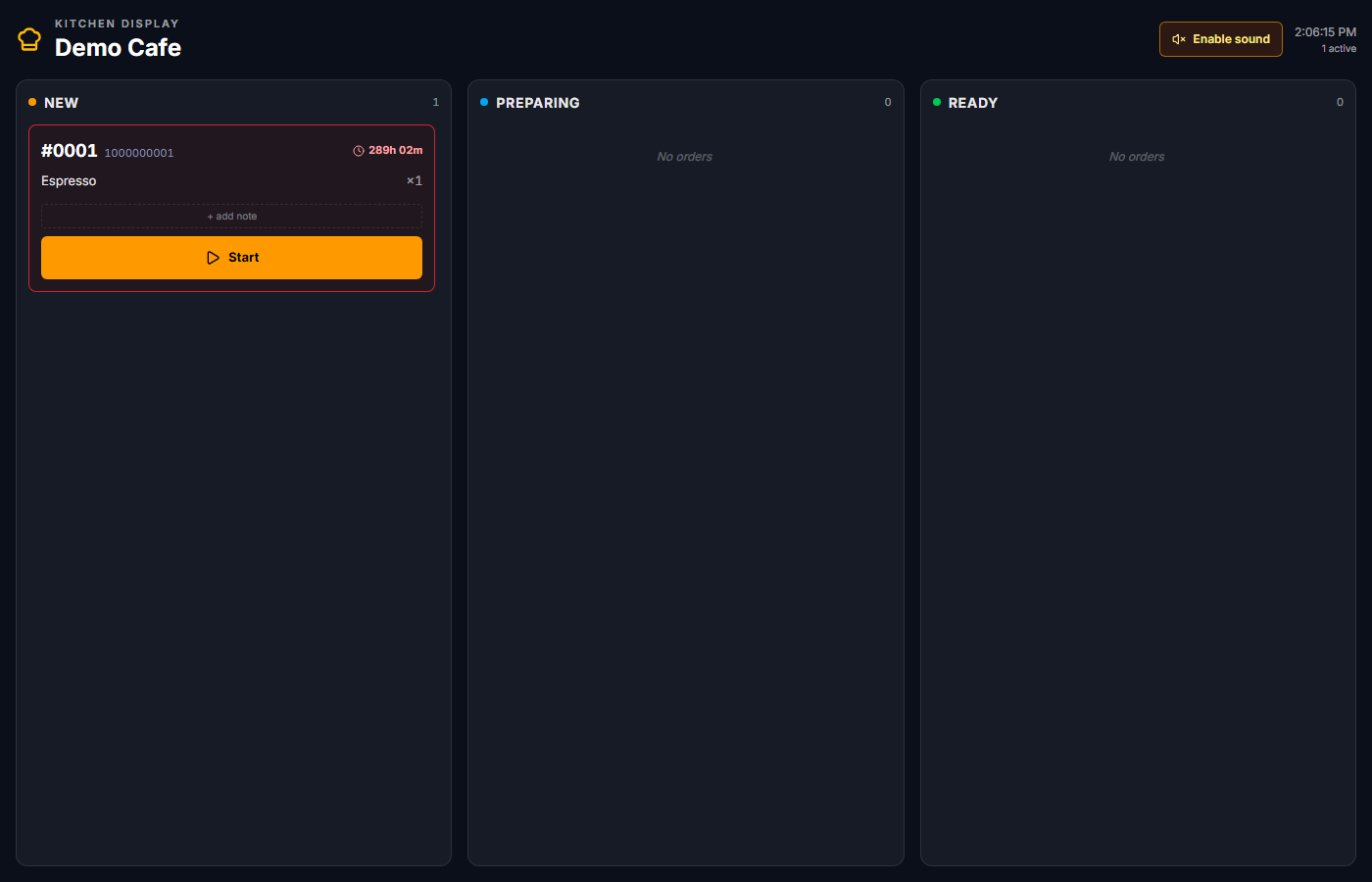Click the clock icon on order #0001

[359, 151]
